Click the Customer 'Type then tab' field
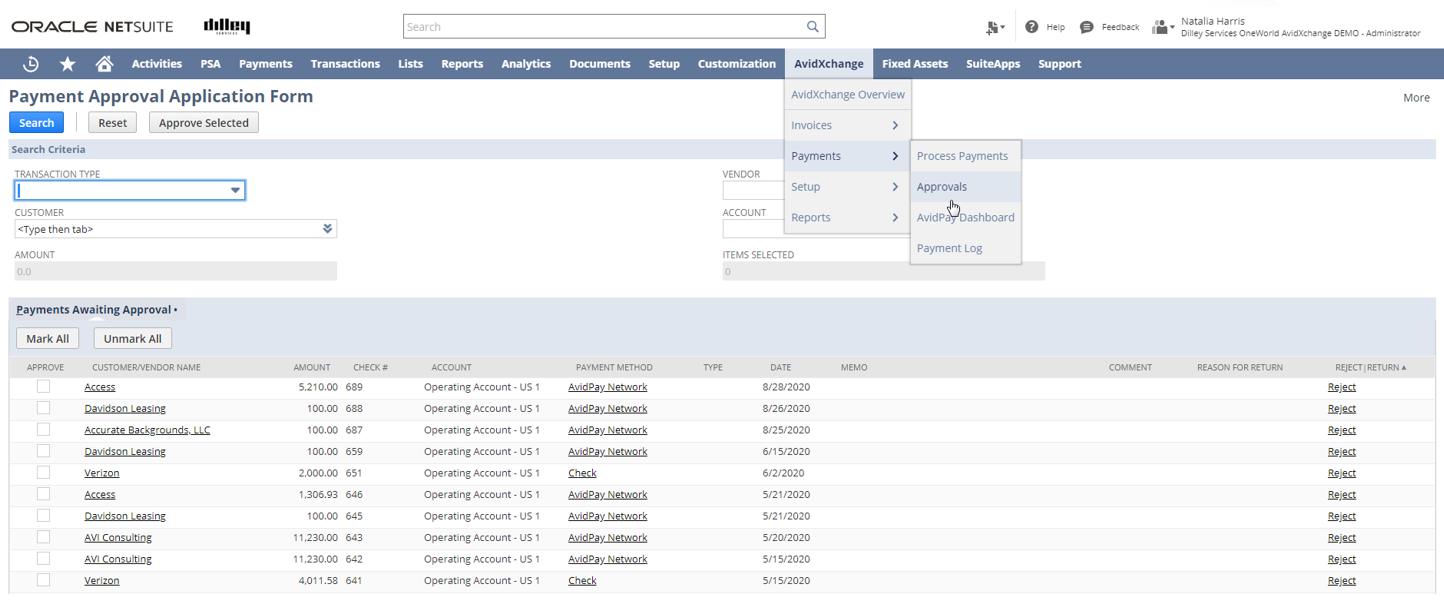Viewport: 1444px width, 602px height. coord(167,229)
